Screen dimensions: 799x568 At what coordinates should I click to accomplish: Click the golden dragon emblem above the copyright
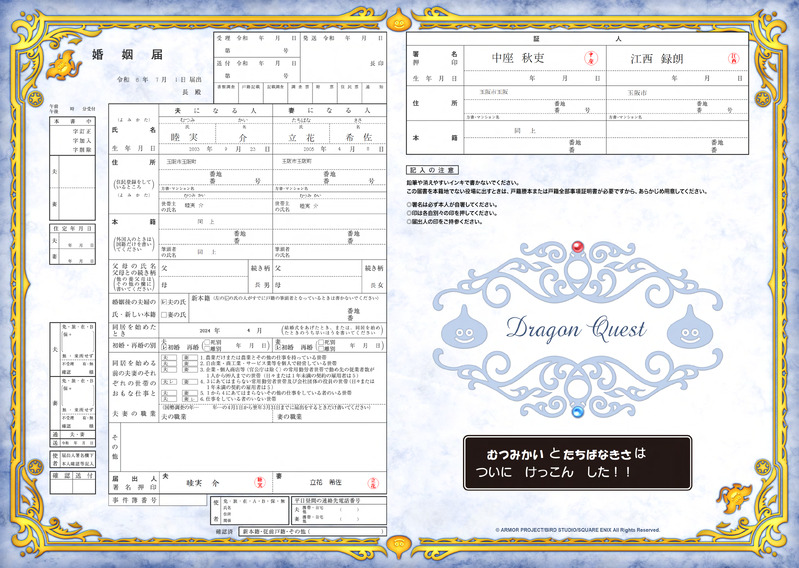[734, 497]
